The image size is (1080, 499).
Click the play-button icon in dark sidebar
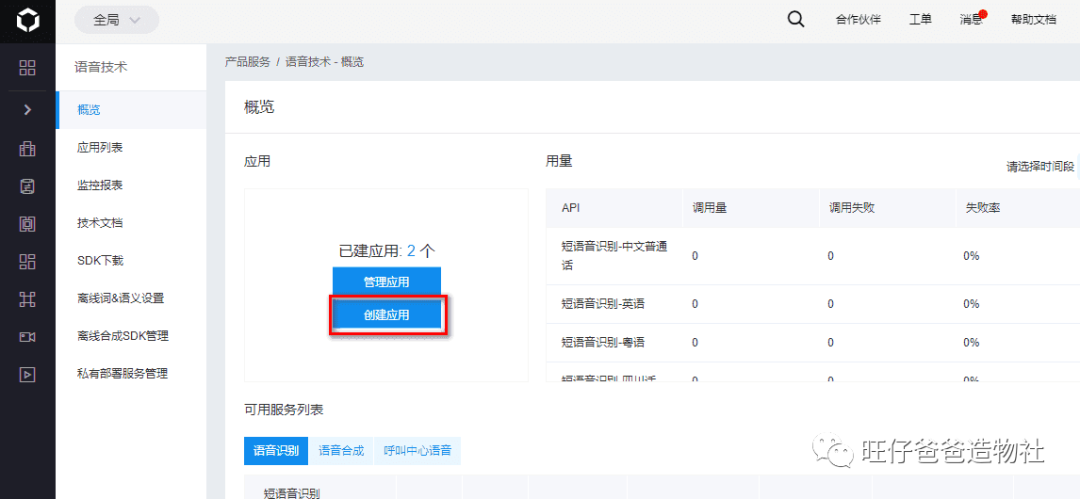(28, 374)
